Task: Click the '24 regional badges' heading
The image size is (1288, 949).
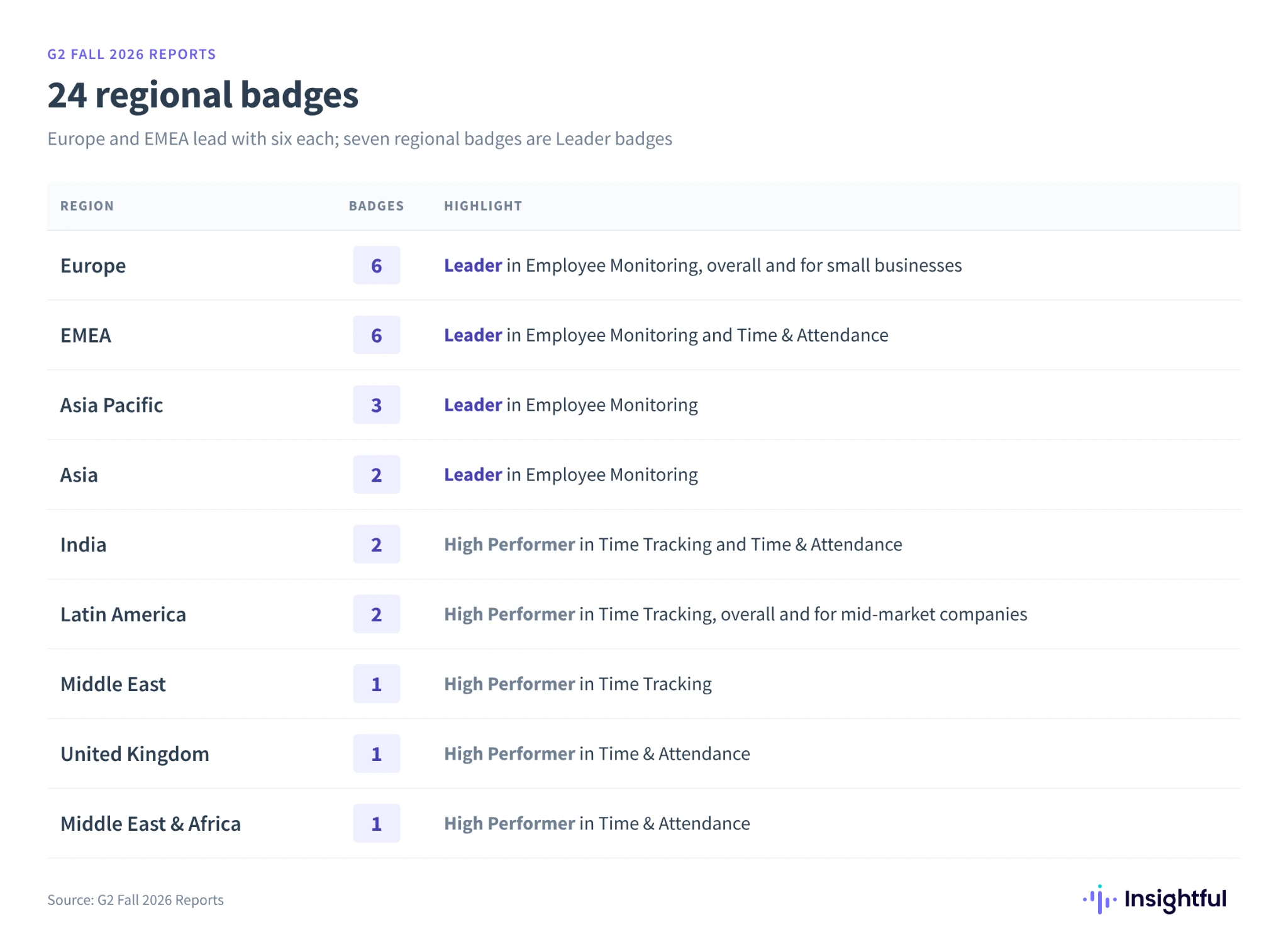Action: [203, 96]
